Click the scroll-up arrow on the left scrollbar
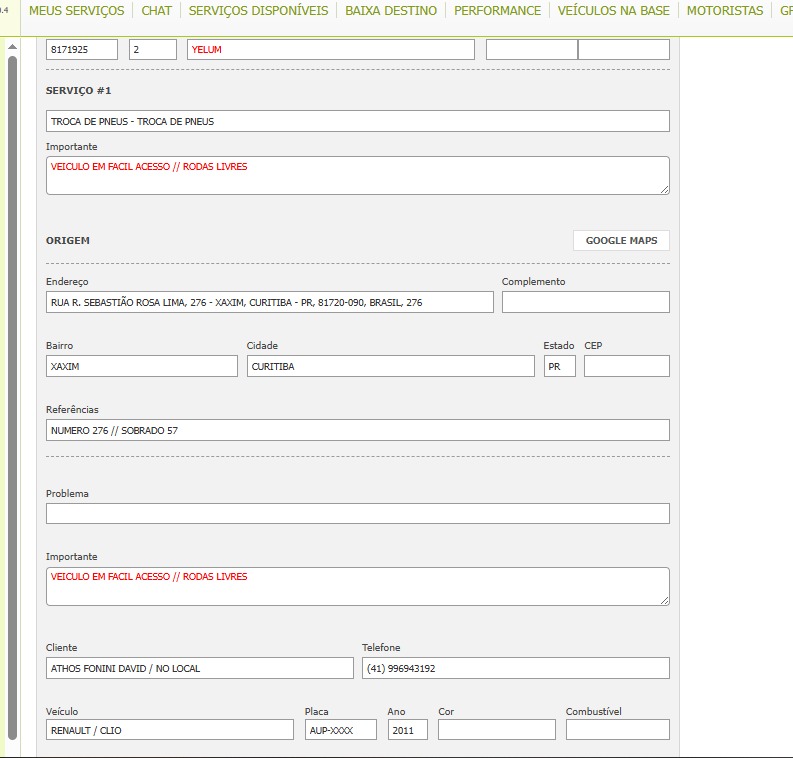This screenshot has height=758, width=793. 12,46
